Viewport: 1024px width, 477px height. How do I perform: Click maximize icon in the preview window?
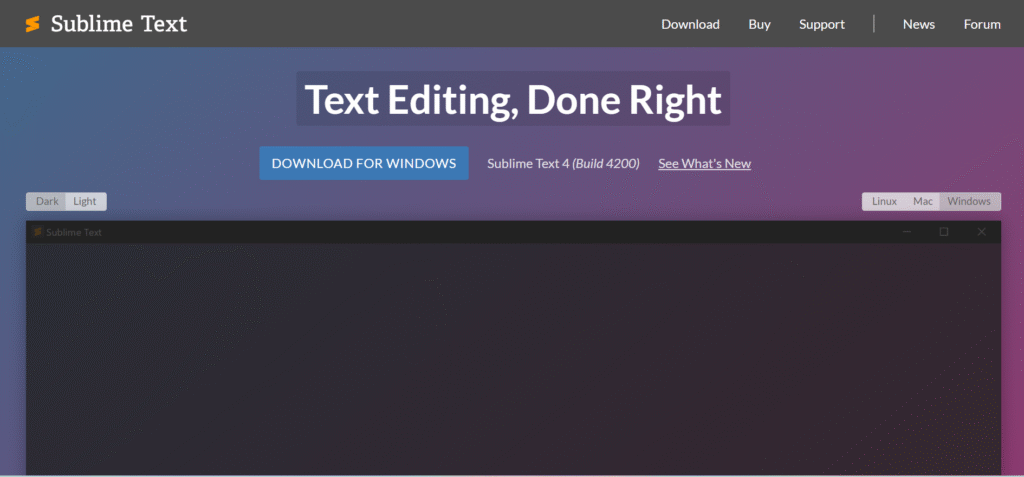coord(943,232)
